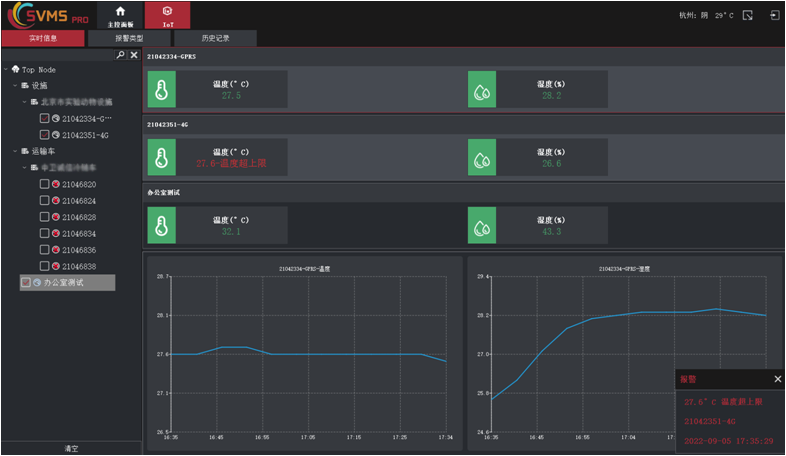The height and width of the screenshot is (456, 786).
Task: Collapse the Top Node tree
Action: point(6,70)
